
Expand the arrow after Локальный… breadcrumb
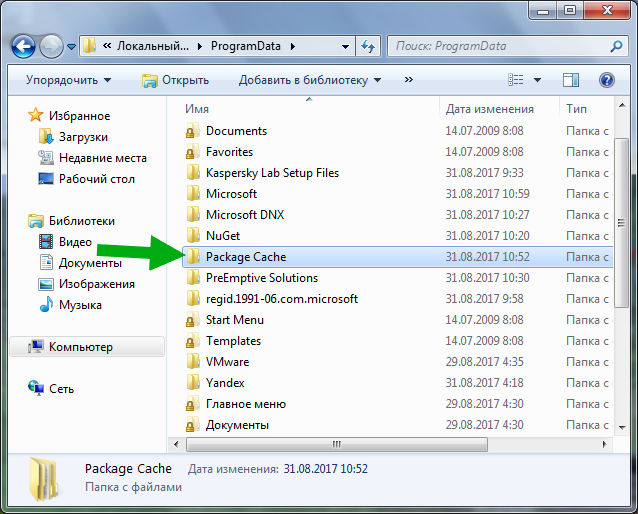coord(199,46)
